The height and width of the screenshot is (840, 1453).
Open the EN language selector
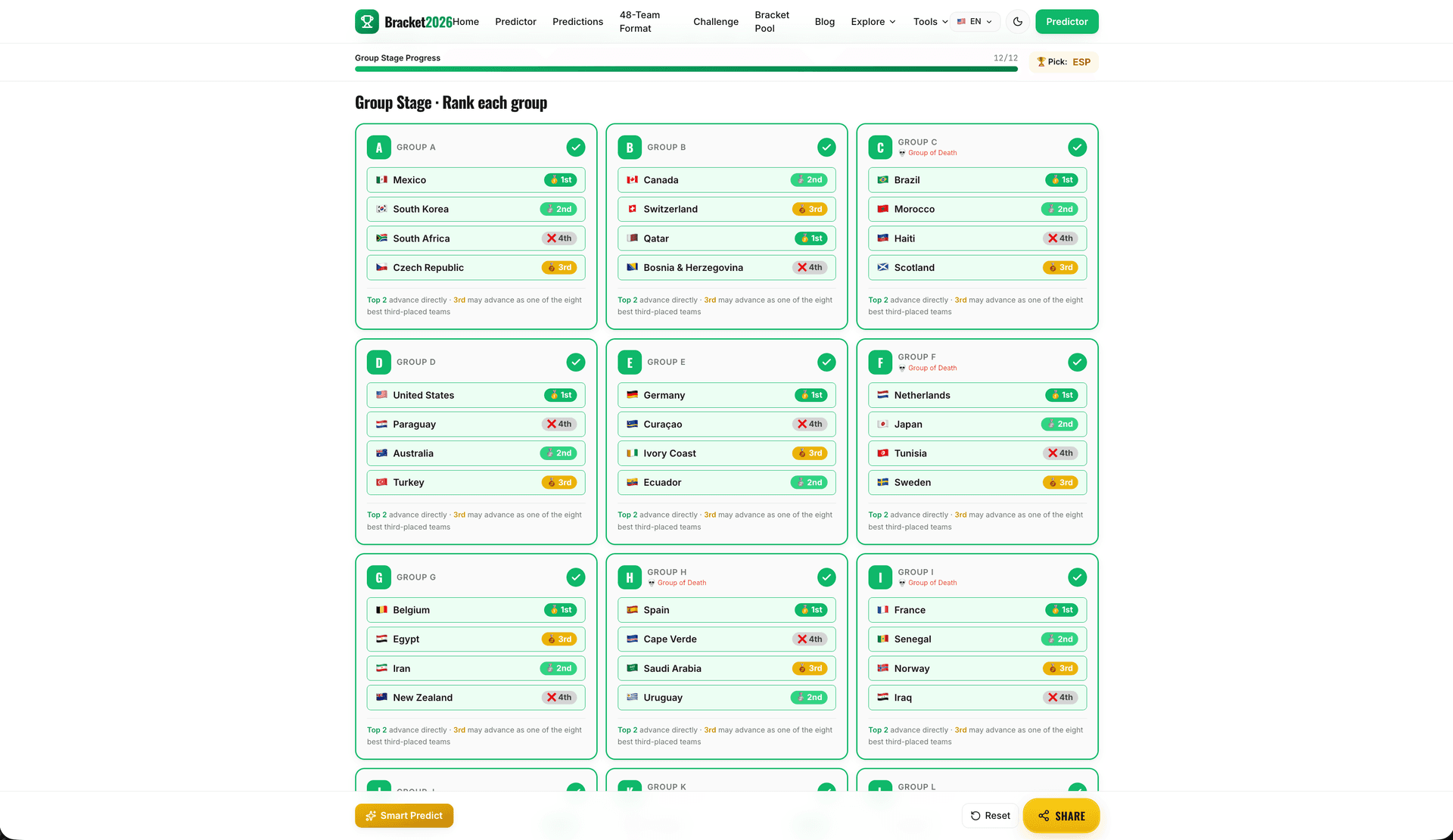[x=975, y=22]
